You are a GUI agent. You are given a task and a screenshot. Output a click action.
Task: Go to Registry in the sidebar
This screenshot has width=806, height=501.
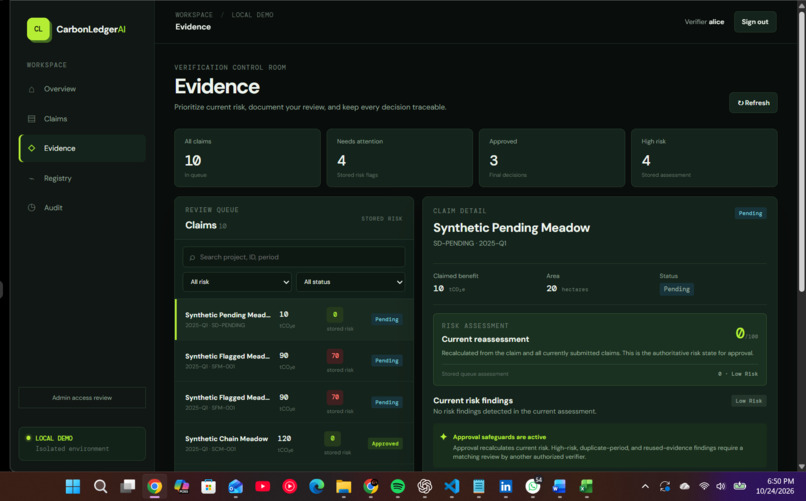[x=82, y=178]
